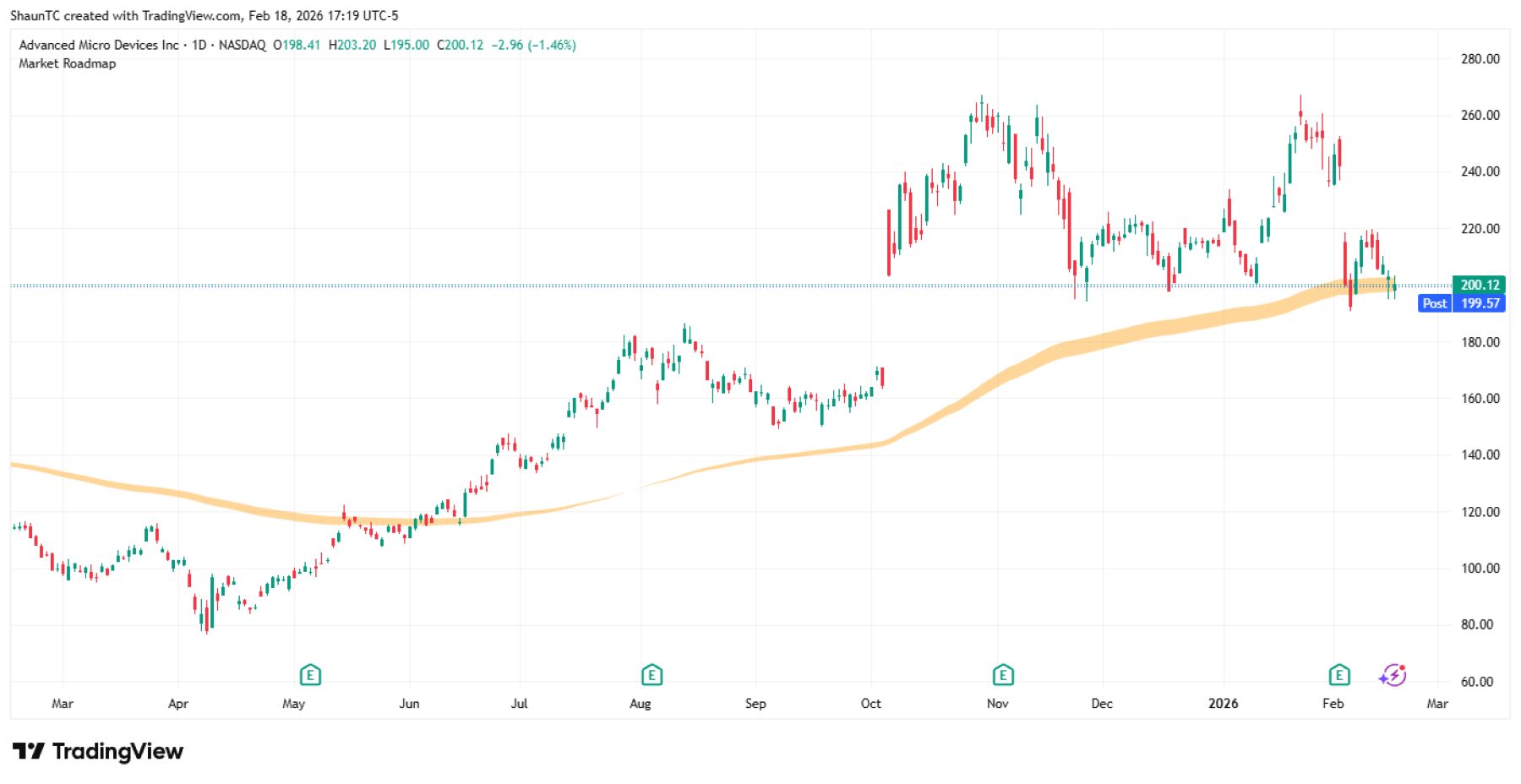Open the earnings marker near August

tap(651, 675)
